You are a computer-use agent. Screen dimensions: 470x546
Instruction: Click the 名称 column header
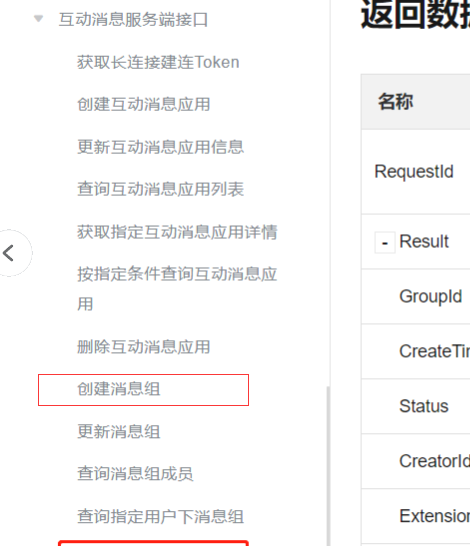(395, 102)
